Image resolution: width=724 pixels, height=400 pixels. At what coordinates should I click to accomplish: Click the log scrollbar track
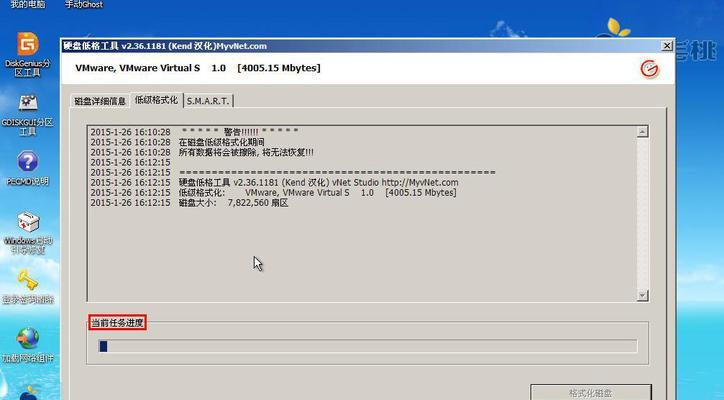(x=642, y=213)
